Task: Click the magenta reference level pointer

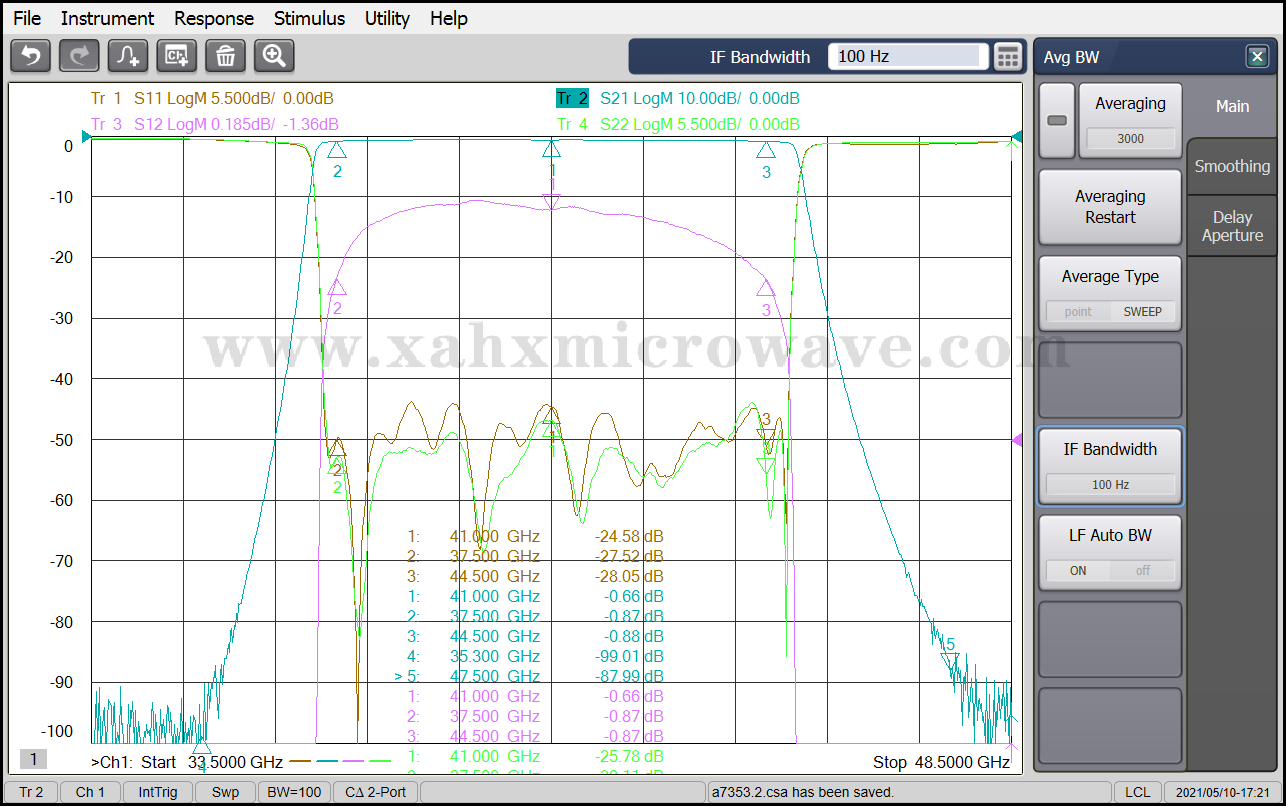Action: 1017,440
